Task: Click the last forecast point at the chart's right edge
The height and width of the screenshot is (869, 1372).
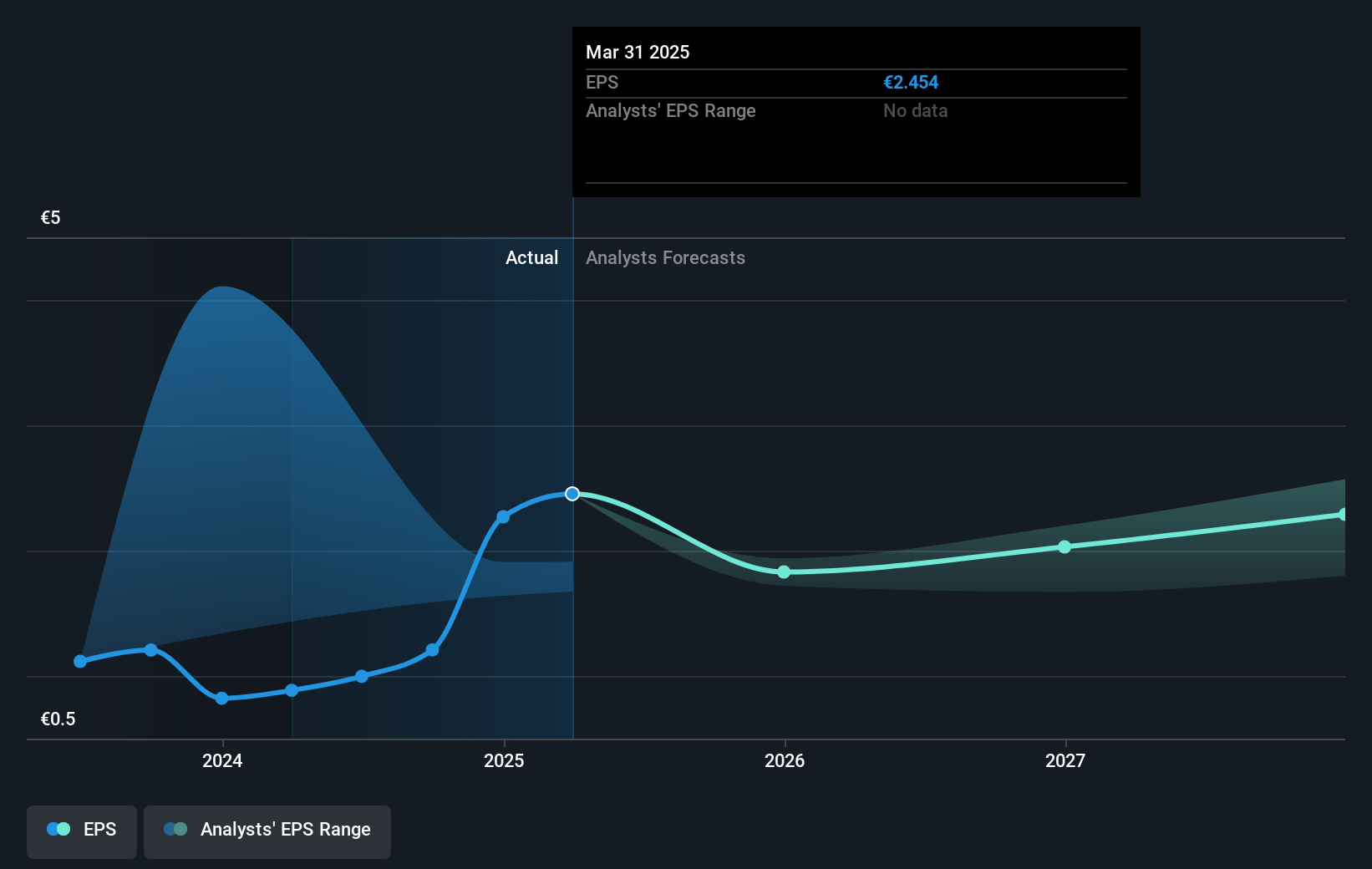Action: tap(1344, 515)
